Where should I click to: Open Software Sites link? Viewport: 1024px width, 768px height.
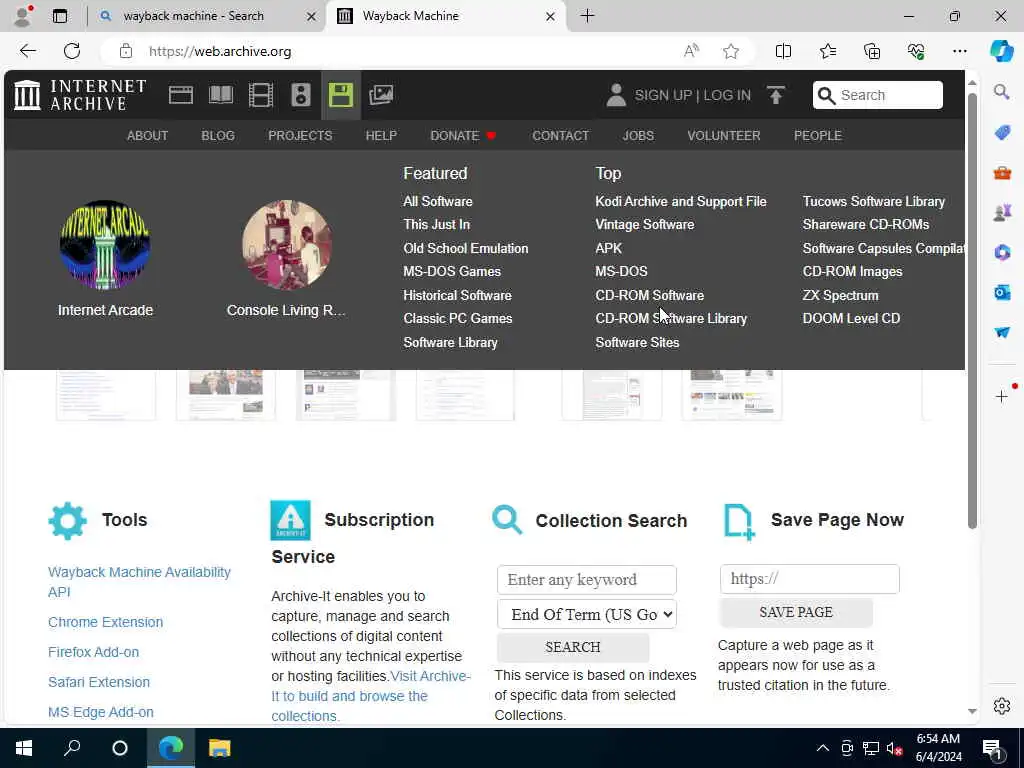coord(637,342)
